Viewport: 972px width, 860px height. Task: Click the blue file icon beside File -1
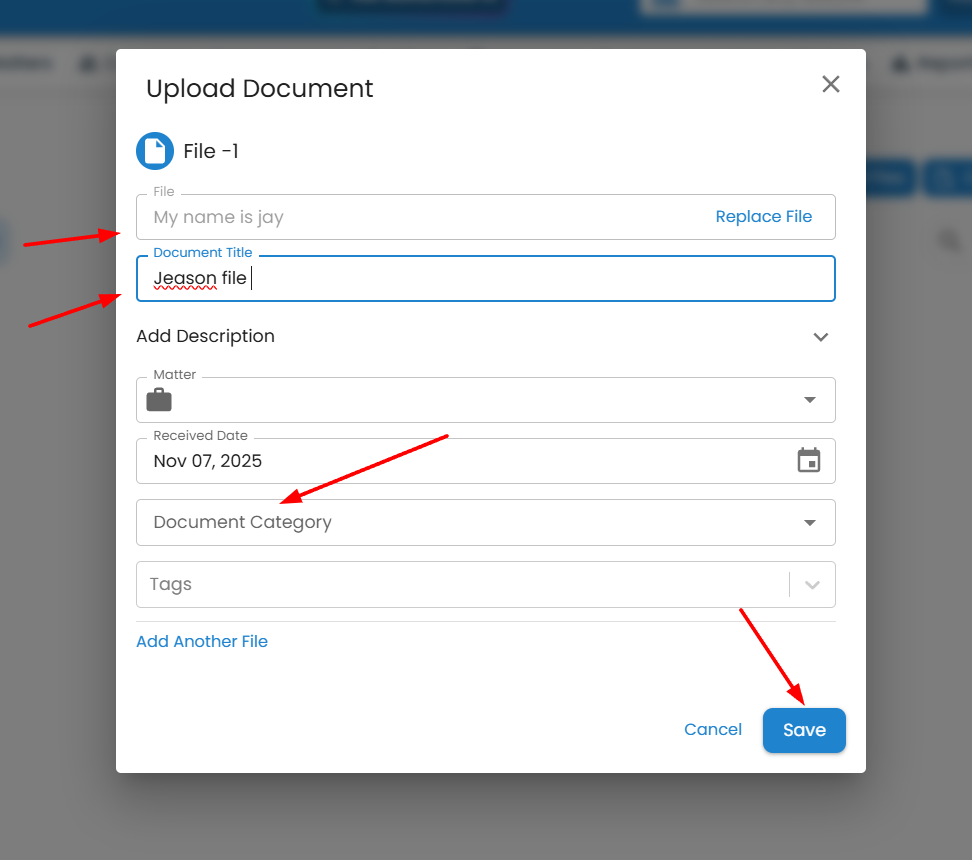(155, 151)
